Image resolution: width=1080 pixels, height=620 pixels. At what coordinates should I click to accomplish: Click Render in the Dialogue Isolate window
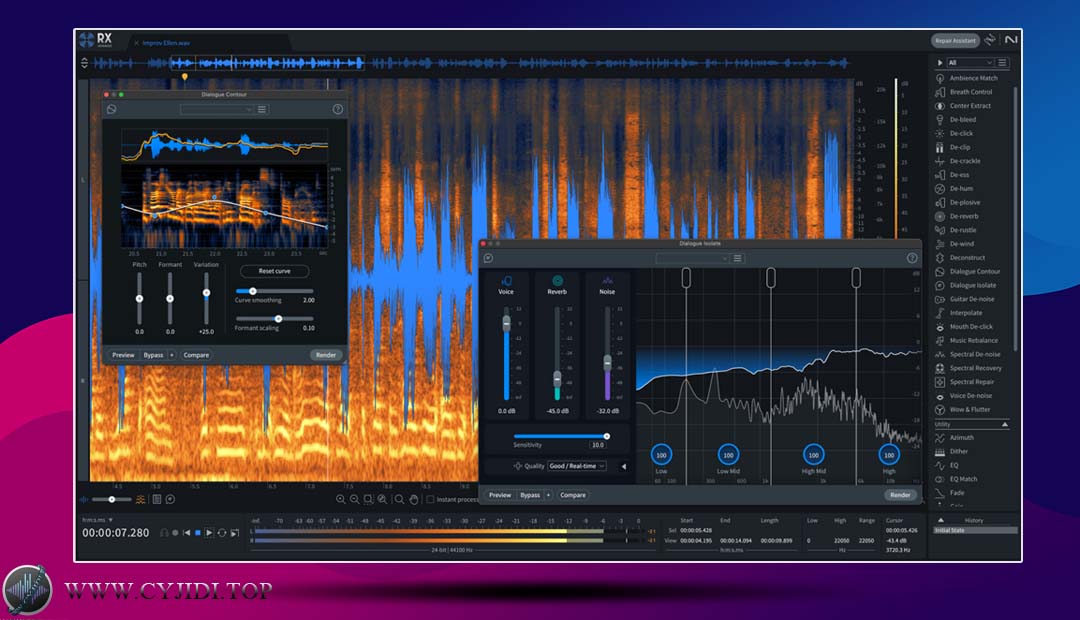click(900, 495)
